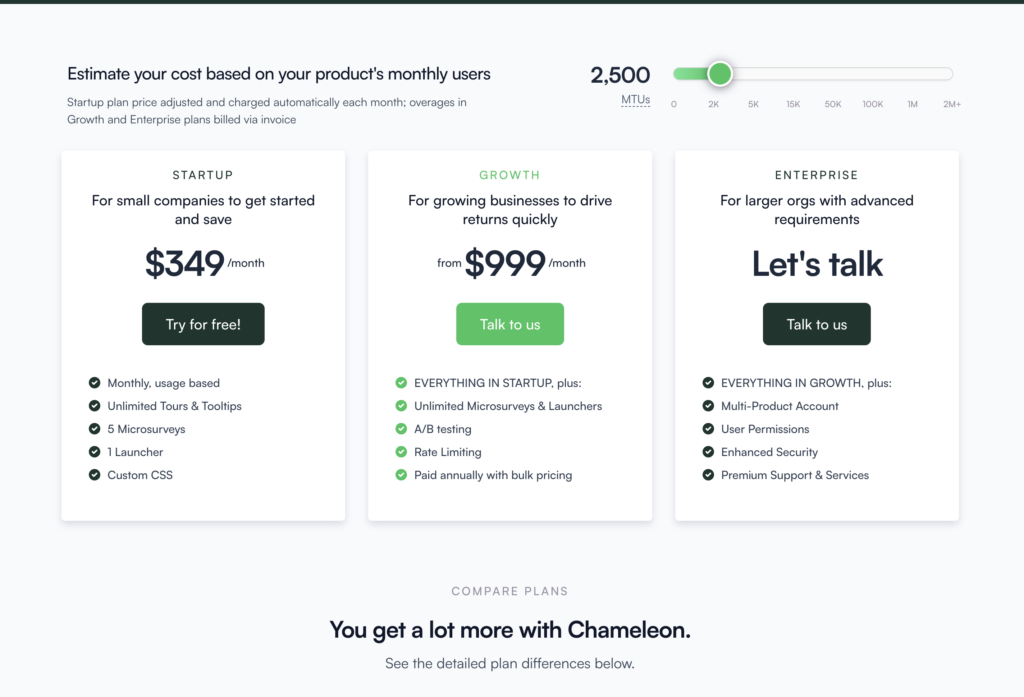Click the green checkmark beside A/B testing
Viewport: 1024px width, 697px height.
coord(401,429)
